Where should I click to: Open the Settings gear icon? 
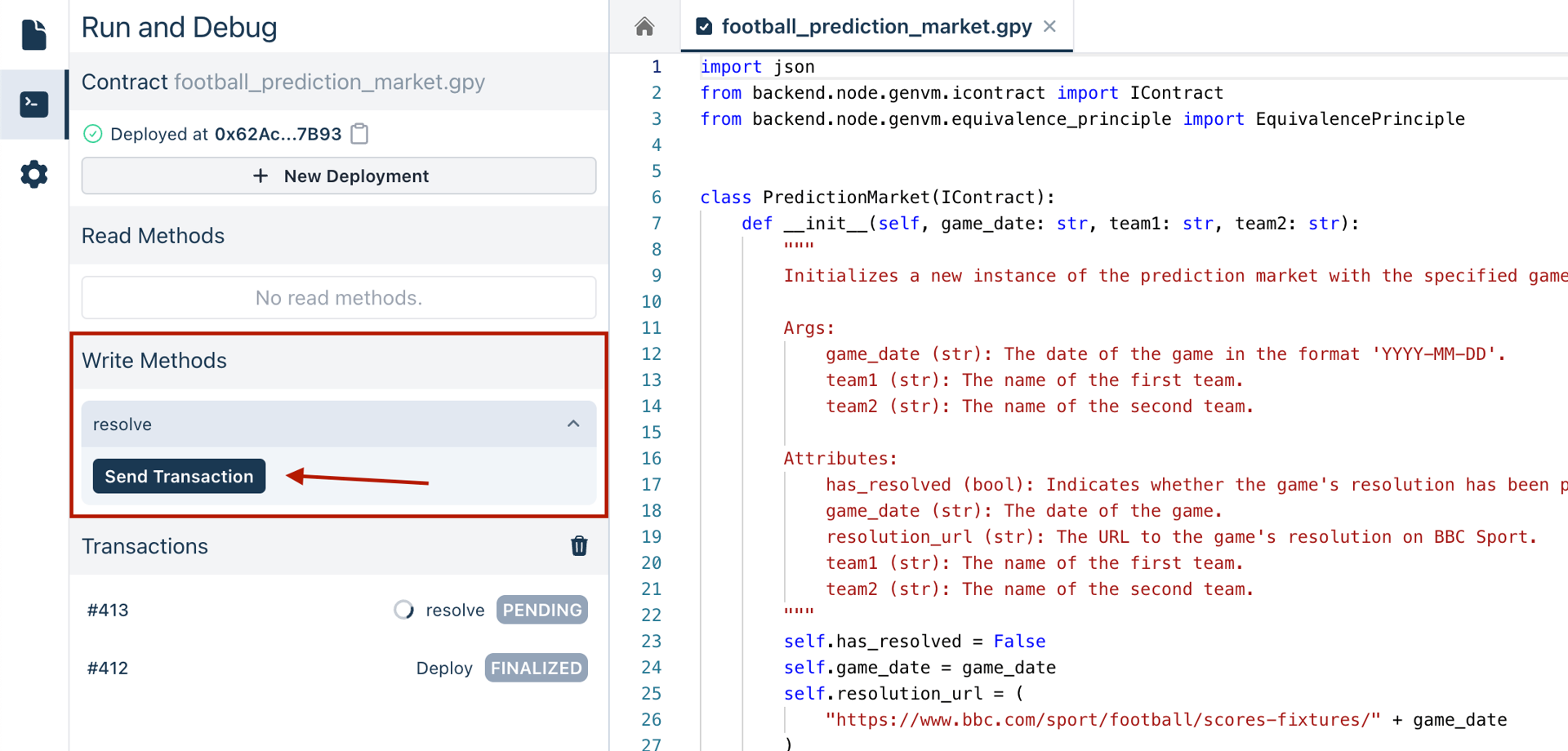(x=33, y=174)
